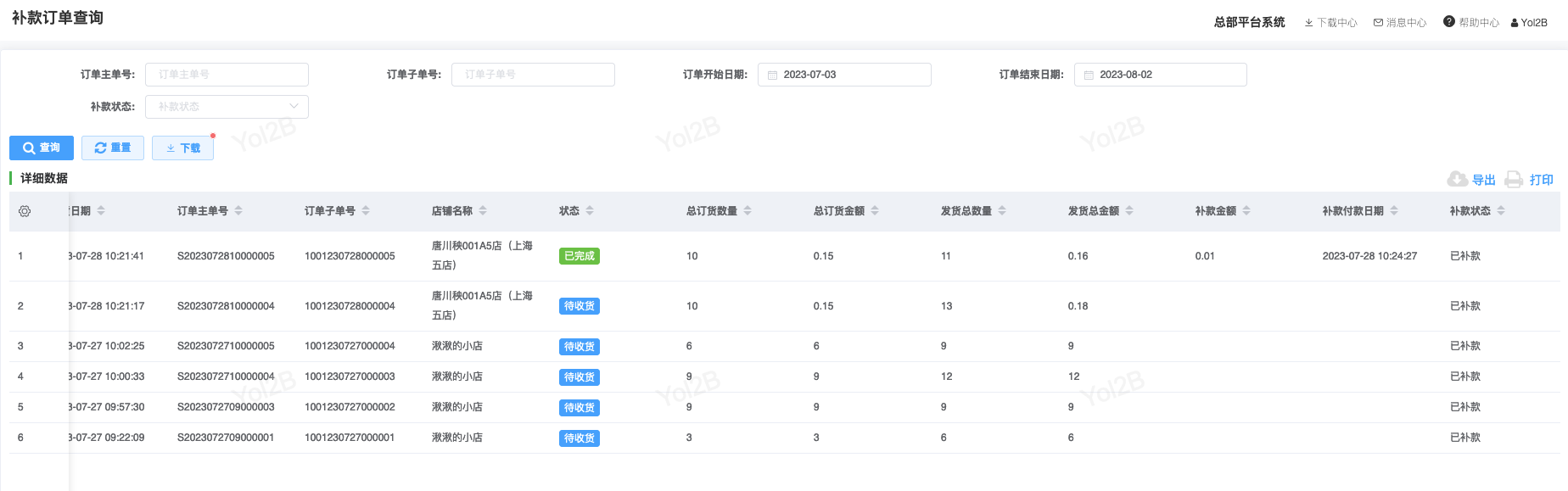This screenshot has width=1568, height=491.
Task: Click the Yol2B user profile icon
Action: point(1515,23)
